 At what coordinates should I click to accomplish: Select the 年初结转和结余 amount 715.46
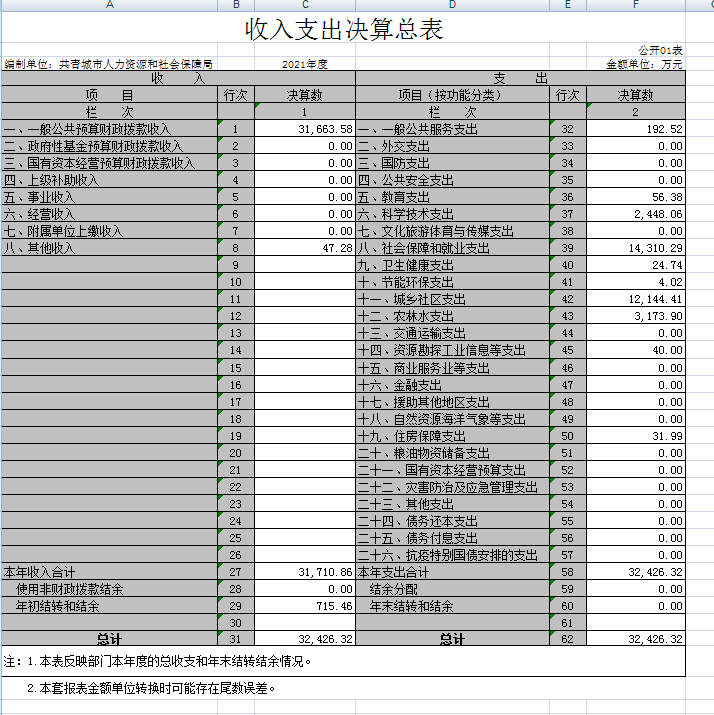[305, 606]
